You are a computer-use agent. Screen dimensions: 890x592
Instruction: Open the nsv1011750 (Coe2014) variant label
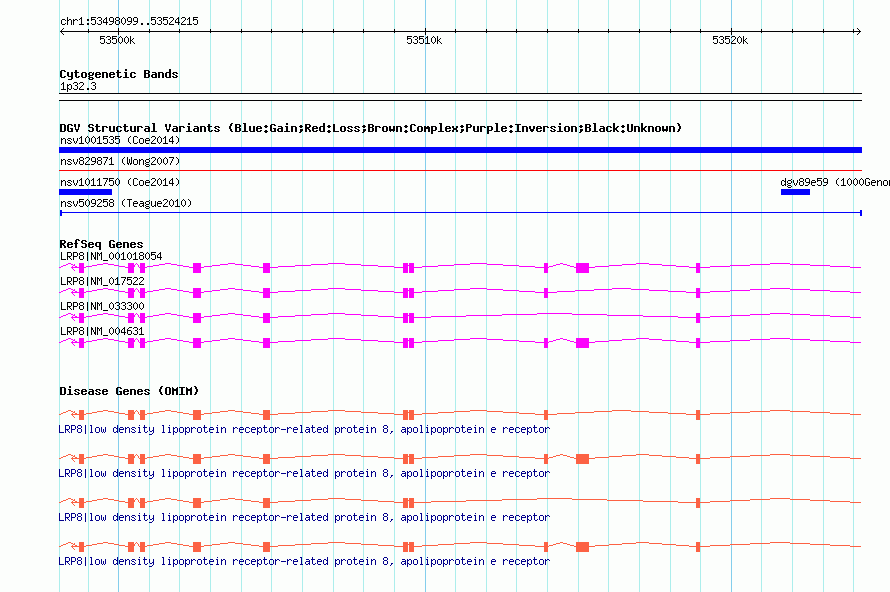(x=120, y=182)
